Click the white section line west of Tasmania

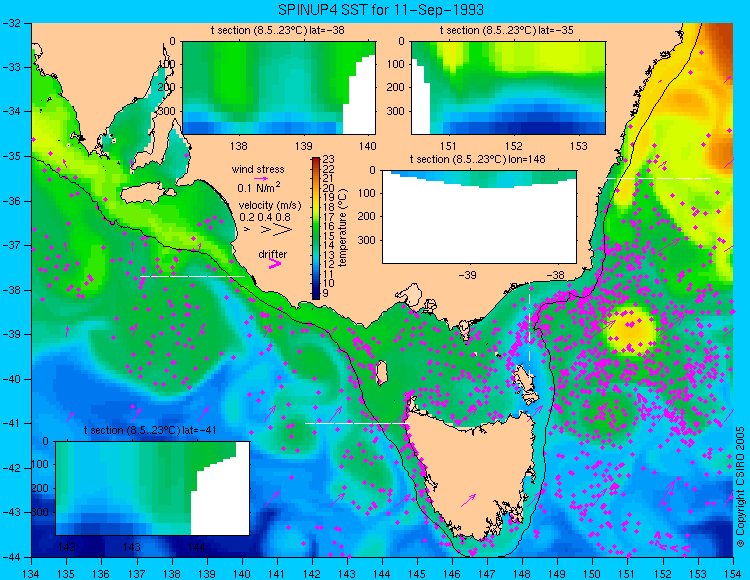[x=357, y=423]
